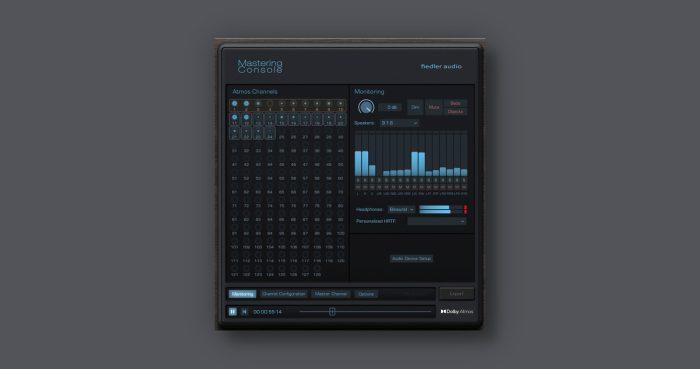Select Atmos channel 10 in the grid
This screenshot has height=369, width=700.
pos(341,105)
